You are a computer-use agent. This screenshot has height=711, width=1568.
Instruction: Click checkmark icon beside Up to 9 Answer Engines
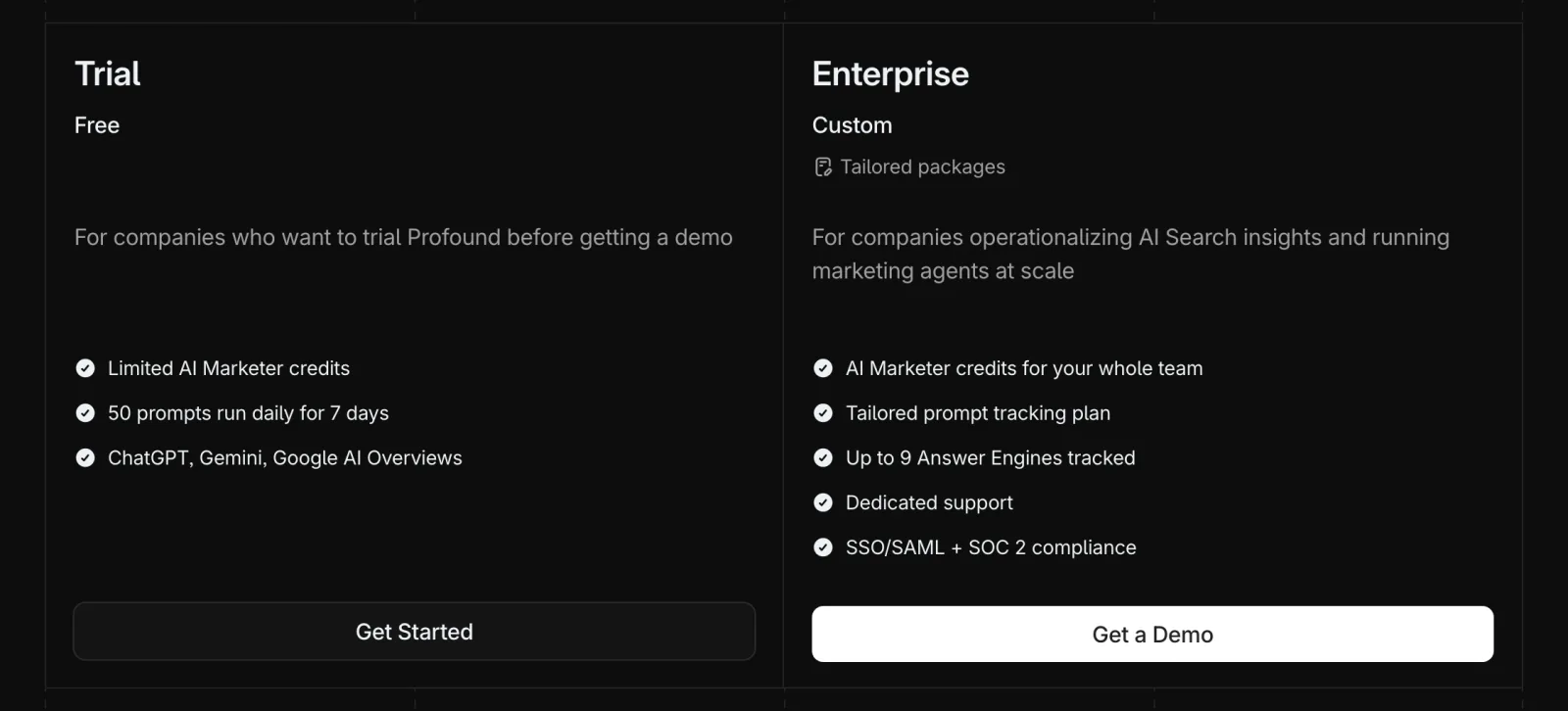823,457
